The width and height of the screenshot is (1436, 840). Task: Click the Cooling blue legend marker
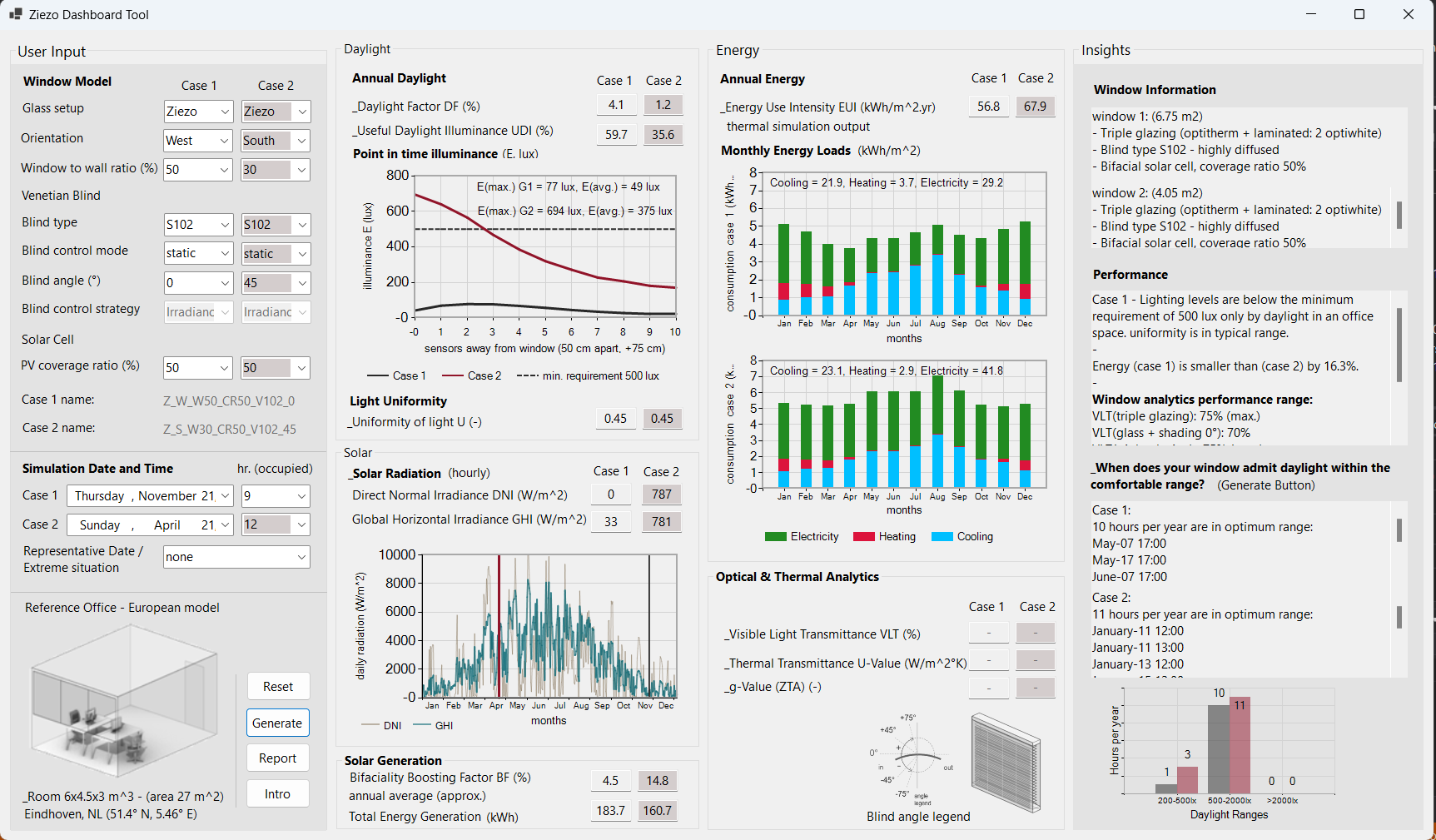942,537
